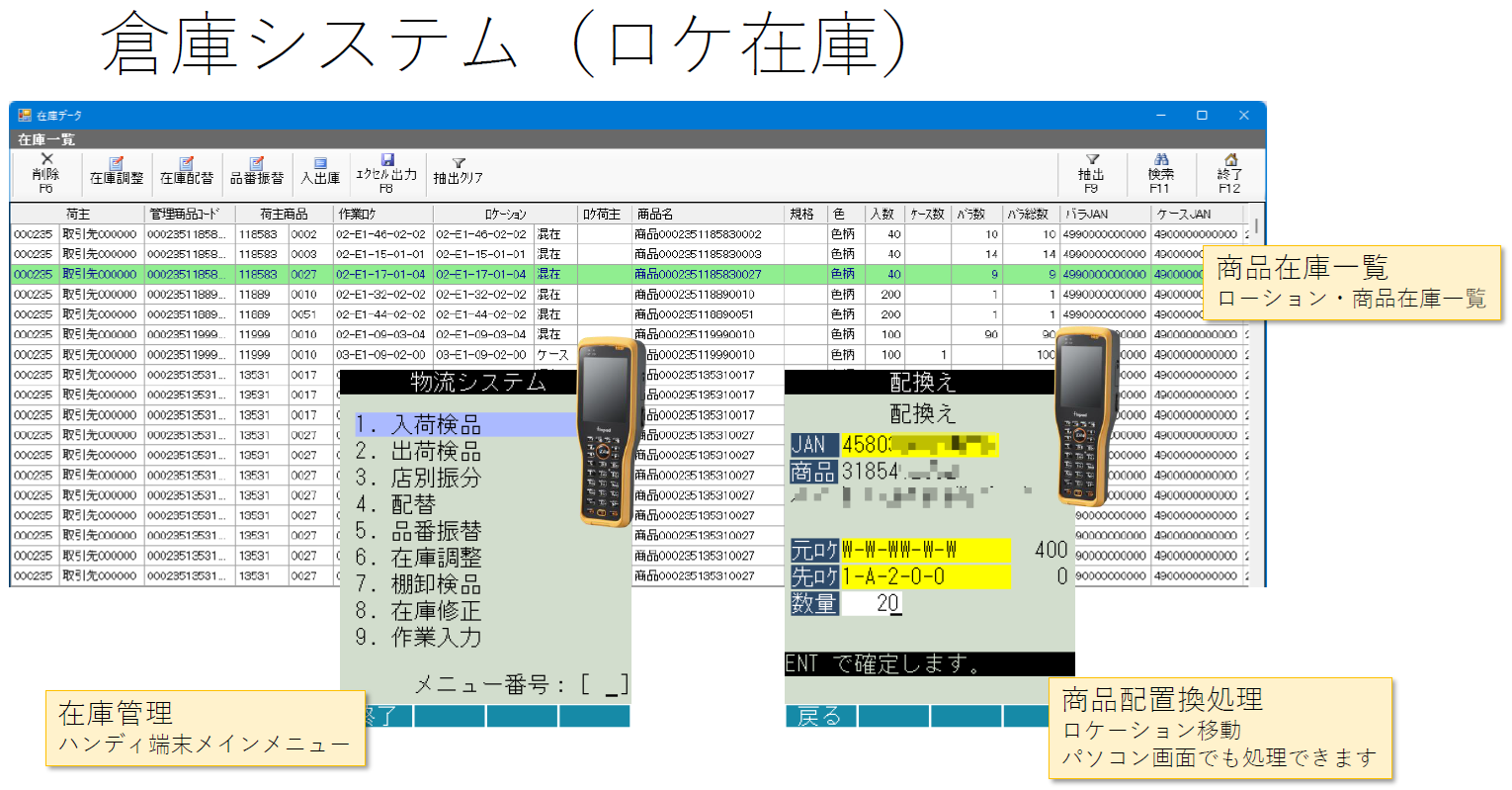The width and height of the screenshot is (1512, 790).
Task: Export via the エクセル出力 (F8) icon
Action: [386, 161]
